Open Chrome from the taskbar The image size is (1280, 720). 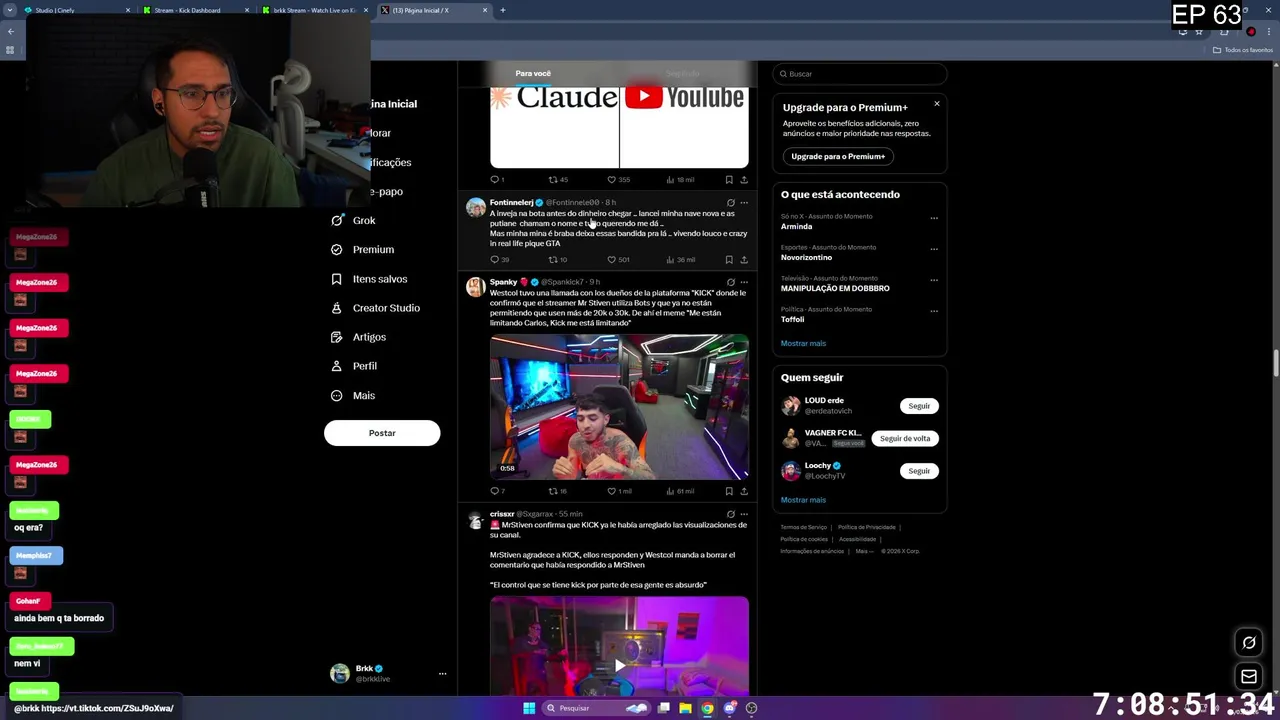(707, 708)
